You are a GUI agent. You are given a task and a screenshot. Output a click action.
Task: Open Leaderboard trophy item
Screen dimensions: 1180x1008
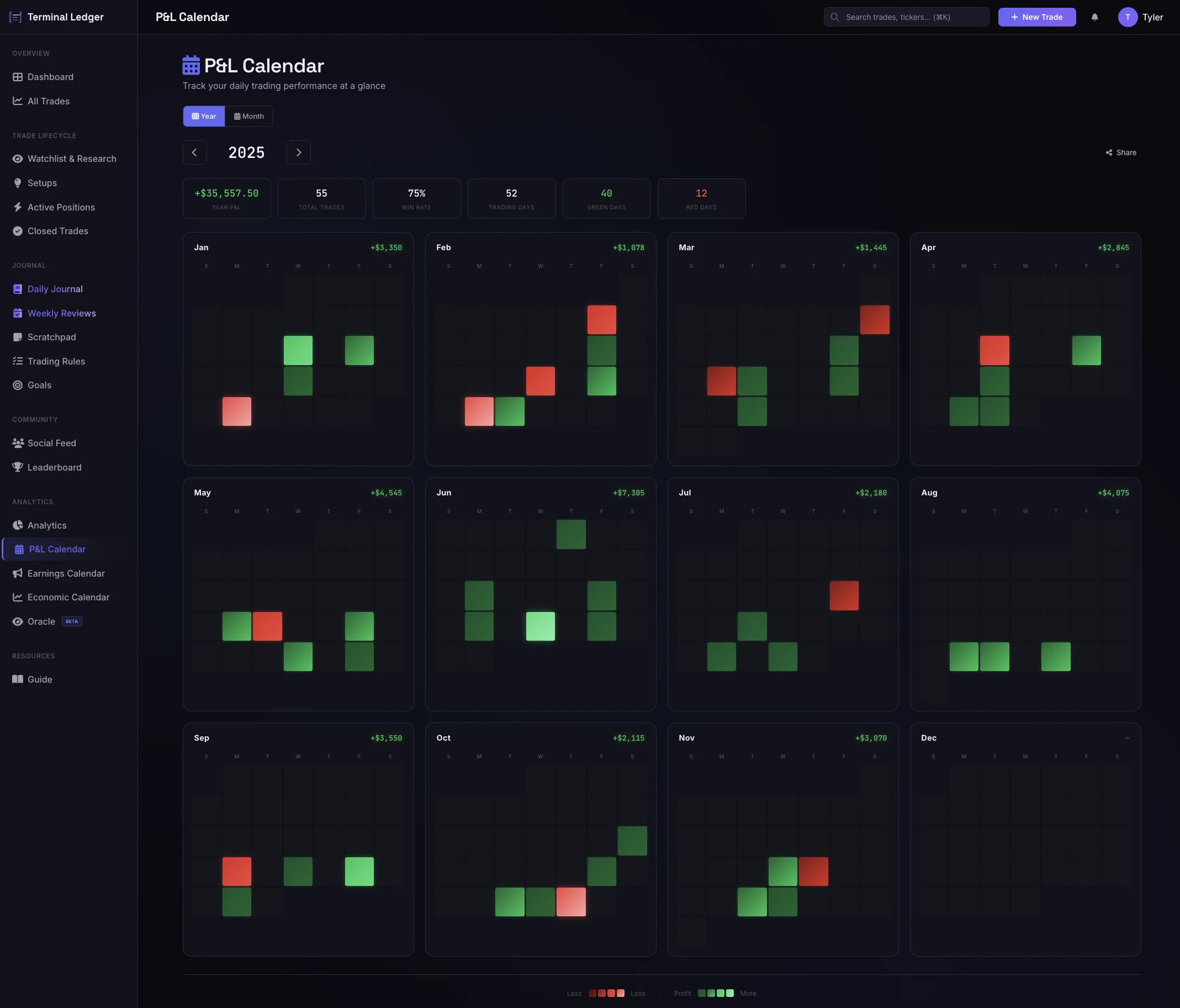pyautogui.click(x=54, y=467)
